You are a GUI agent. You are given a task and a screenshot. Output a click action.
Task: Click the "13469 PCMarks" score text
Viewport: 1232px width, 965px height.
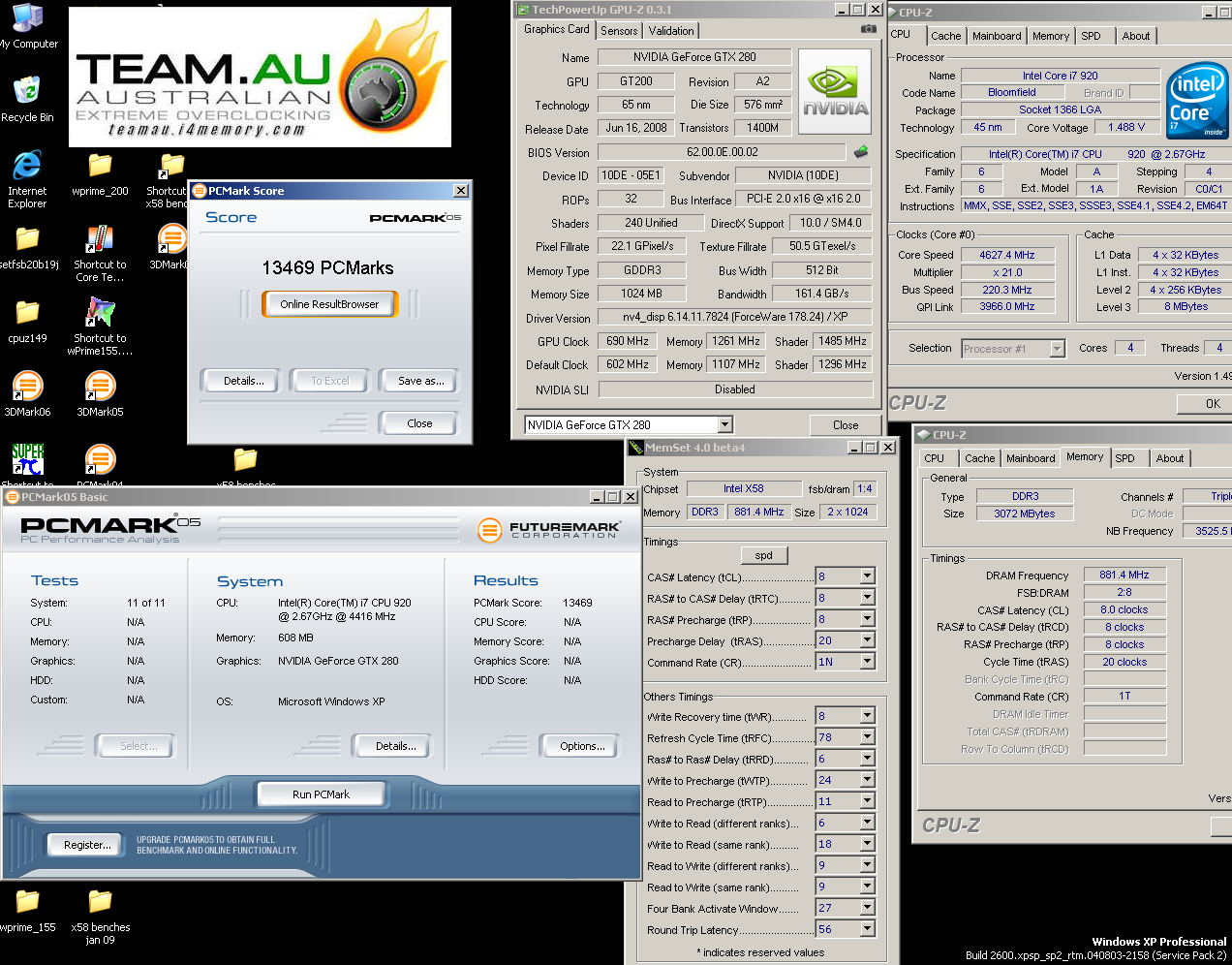(x=328, y=267)
